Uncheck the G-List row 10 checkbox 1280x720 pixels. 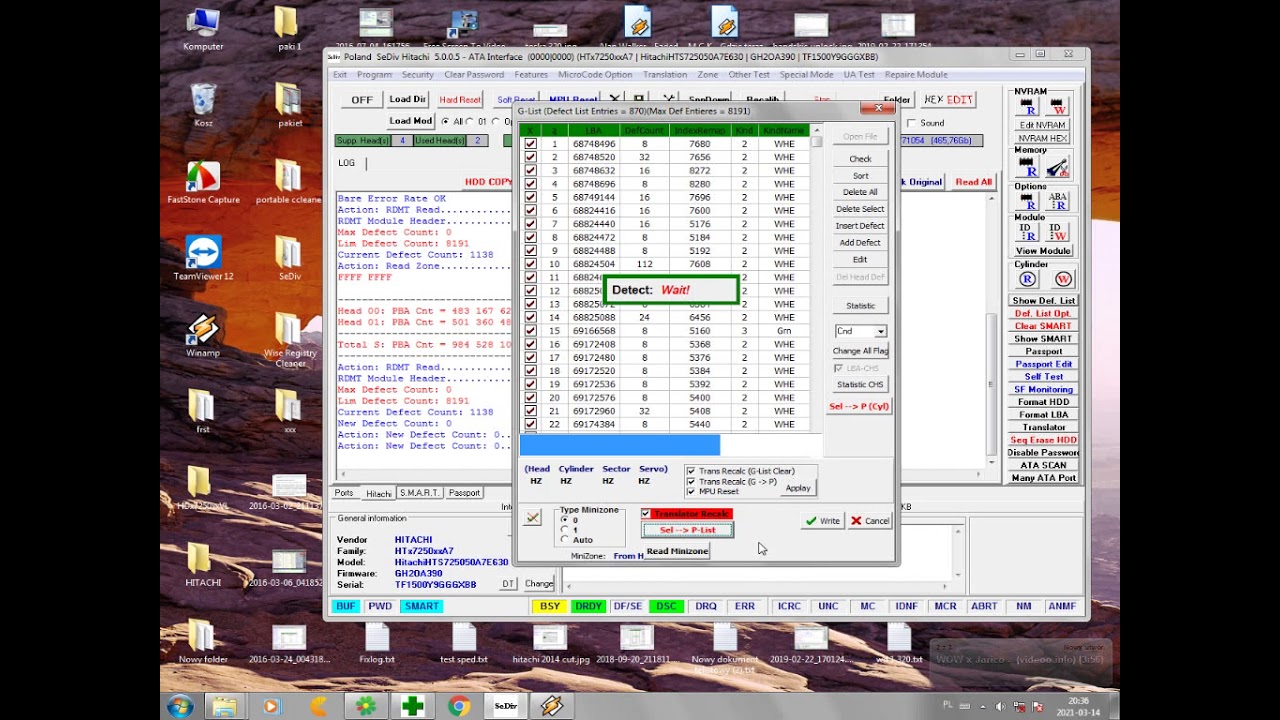[x=530, y=264]
